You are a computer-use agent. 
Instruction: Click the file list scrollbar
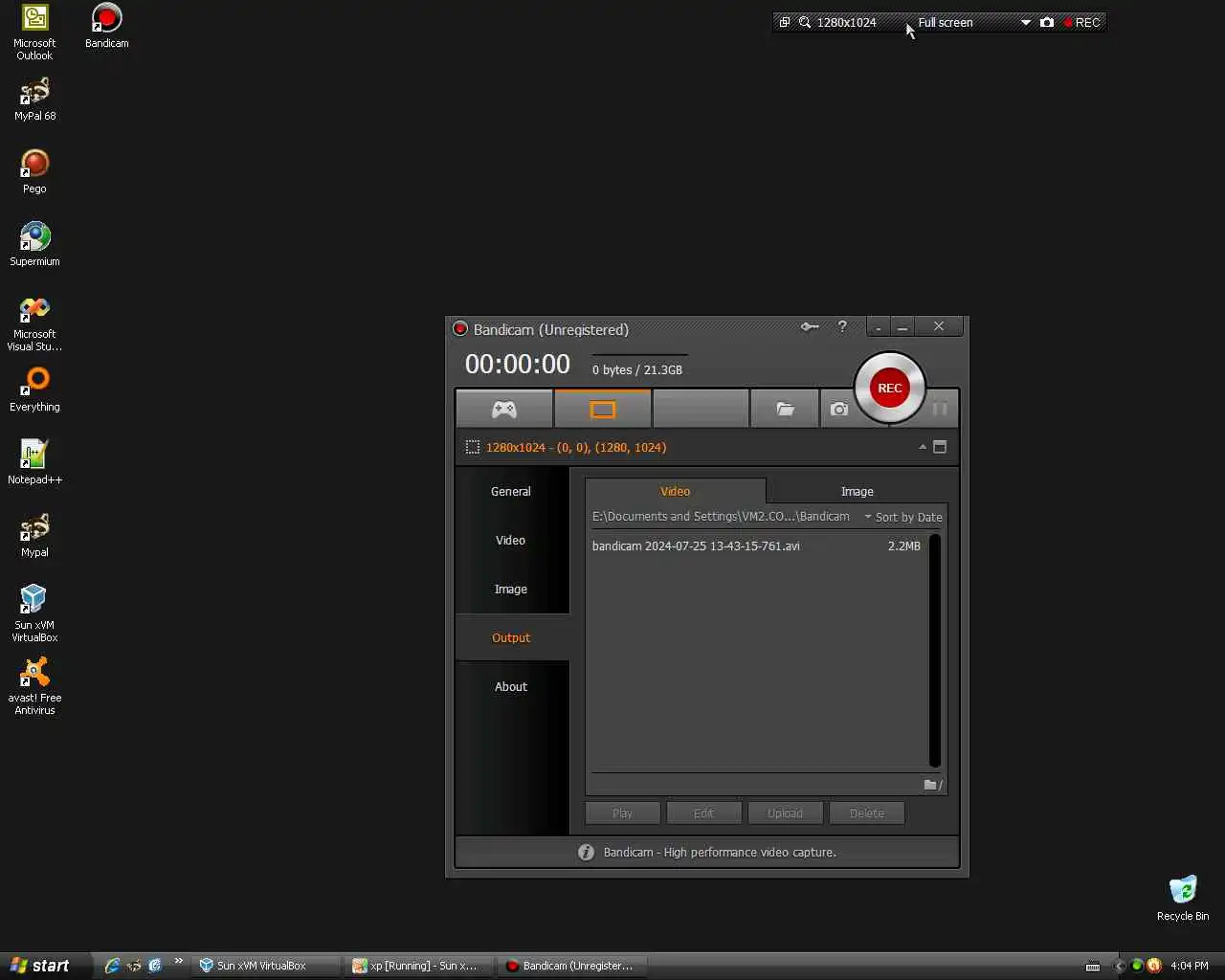click(x=935, y=651)
